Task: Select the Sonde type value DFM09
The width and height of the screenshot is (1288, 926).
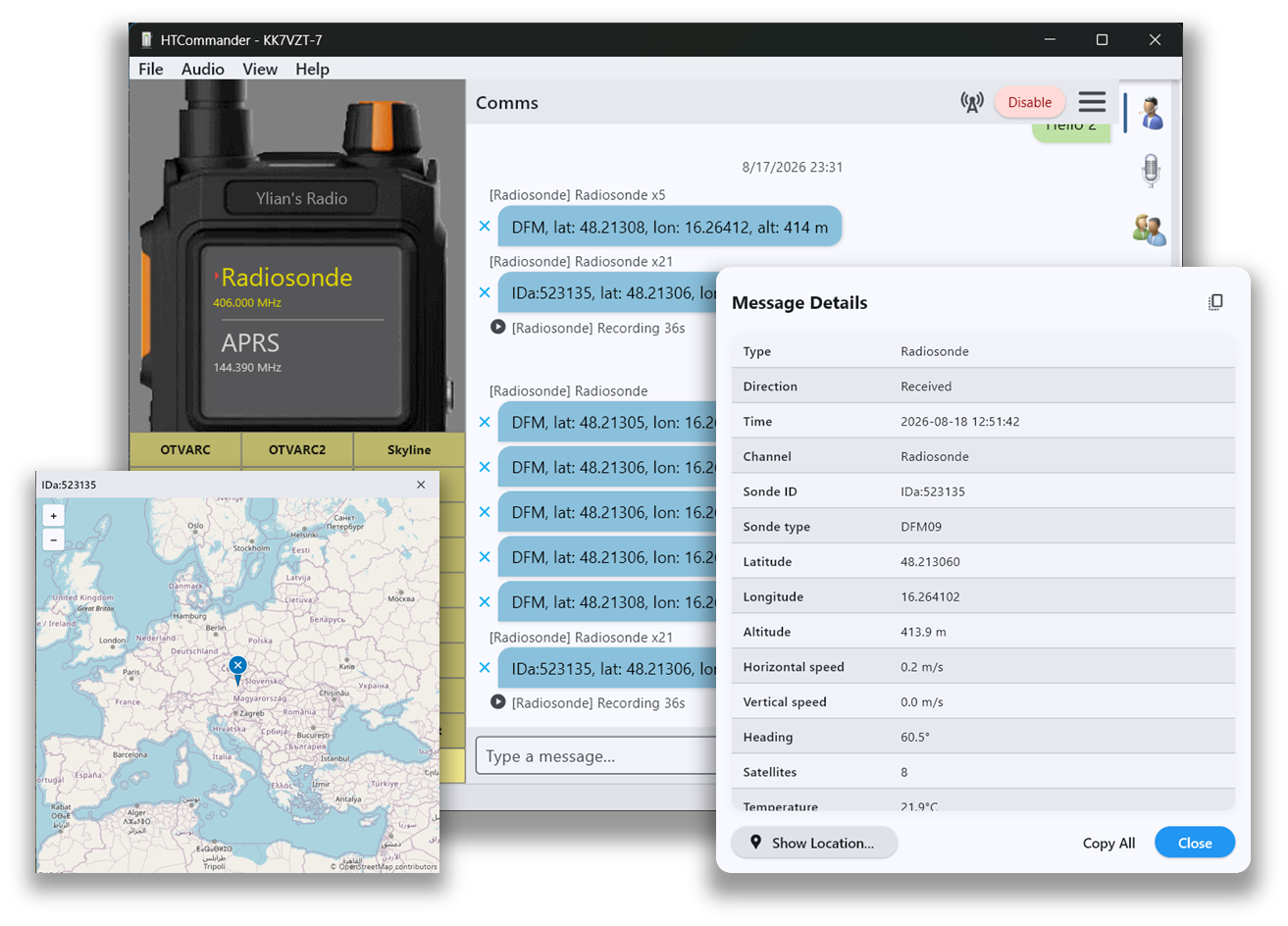Action: point(921,527)
